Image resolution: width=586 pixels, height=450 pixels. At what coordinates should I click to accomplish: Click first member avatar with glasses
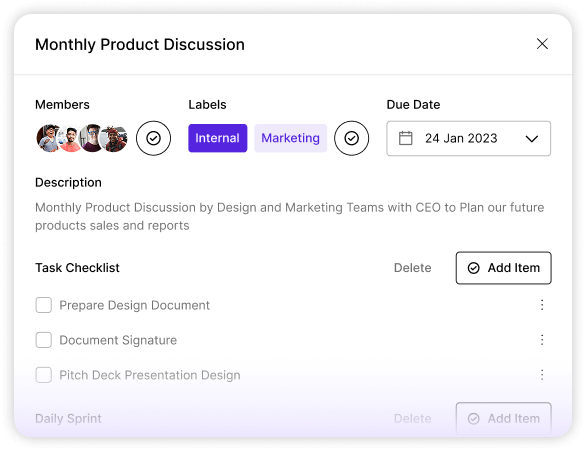point(48,138)
